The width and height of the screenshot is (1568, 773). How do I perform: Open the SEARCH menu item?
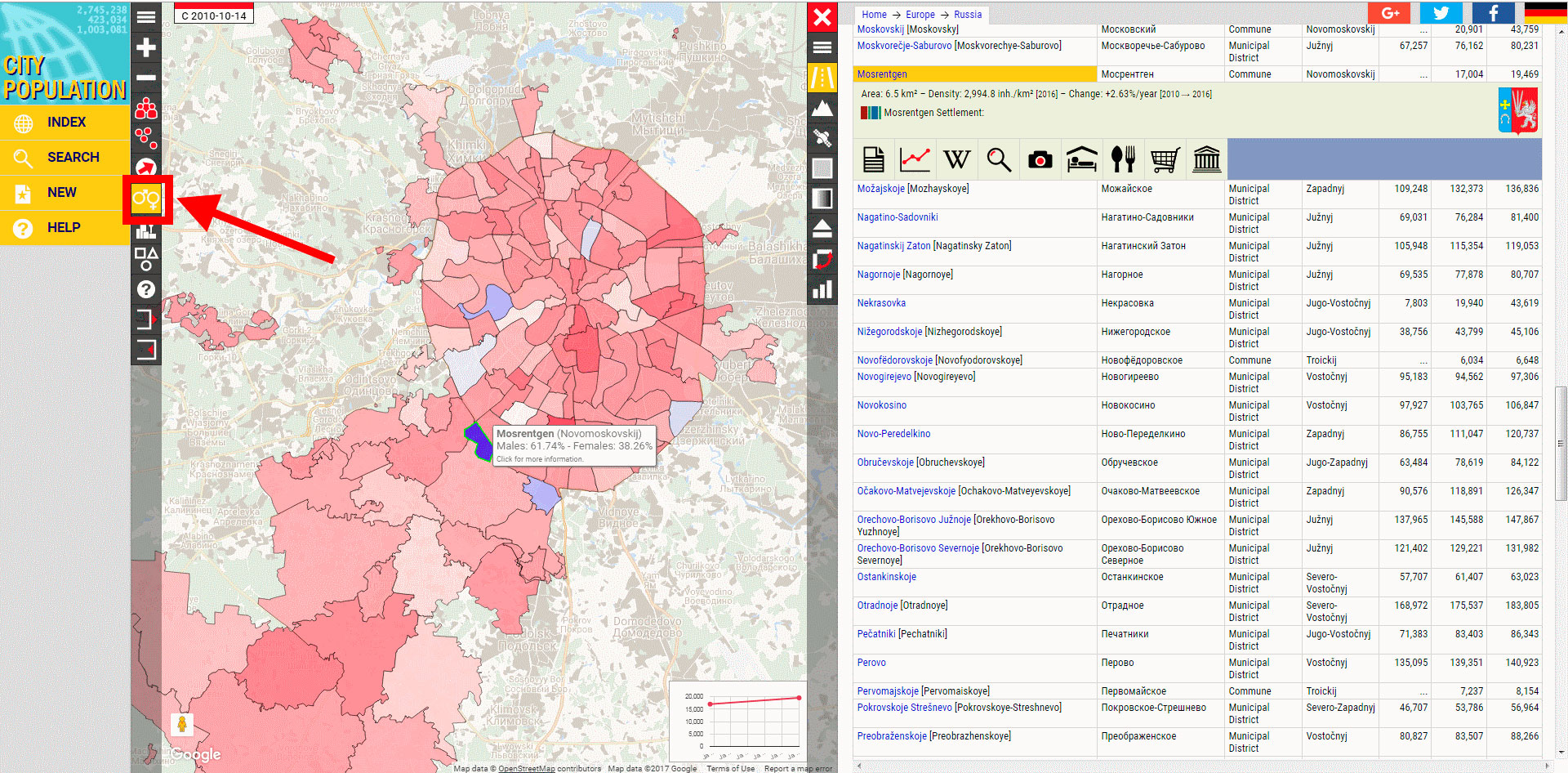coord(73,157)
